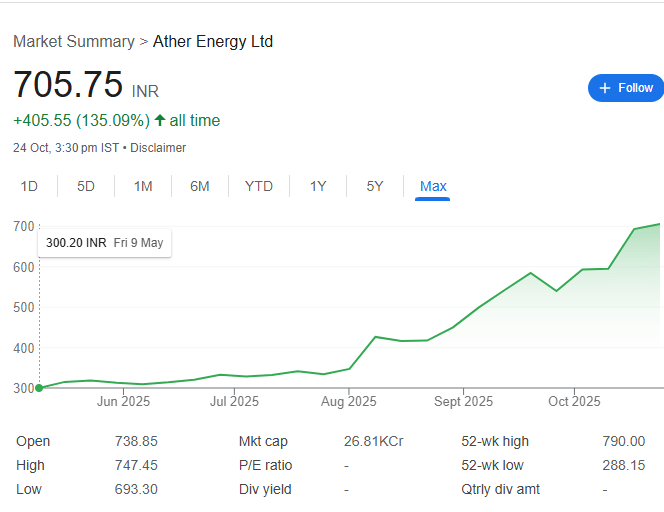Click the 705.75 stock price
The height and width of the screenshot is (512, 664).
coord(68,85)
